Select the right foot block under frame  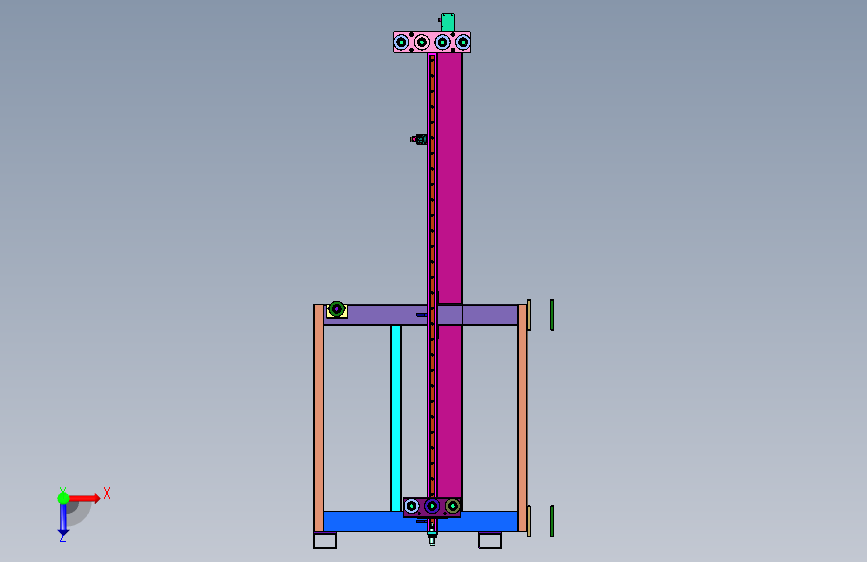(490, 540)
